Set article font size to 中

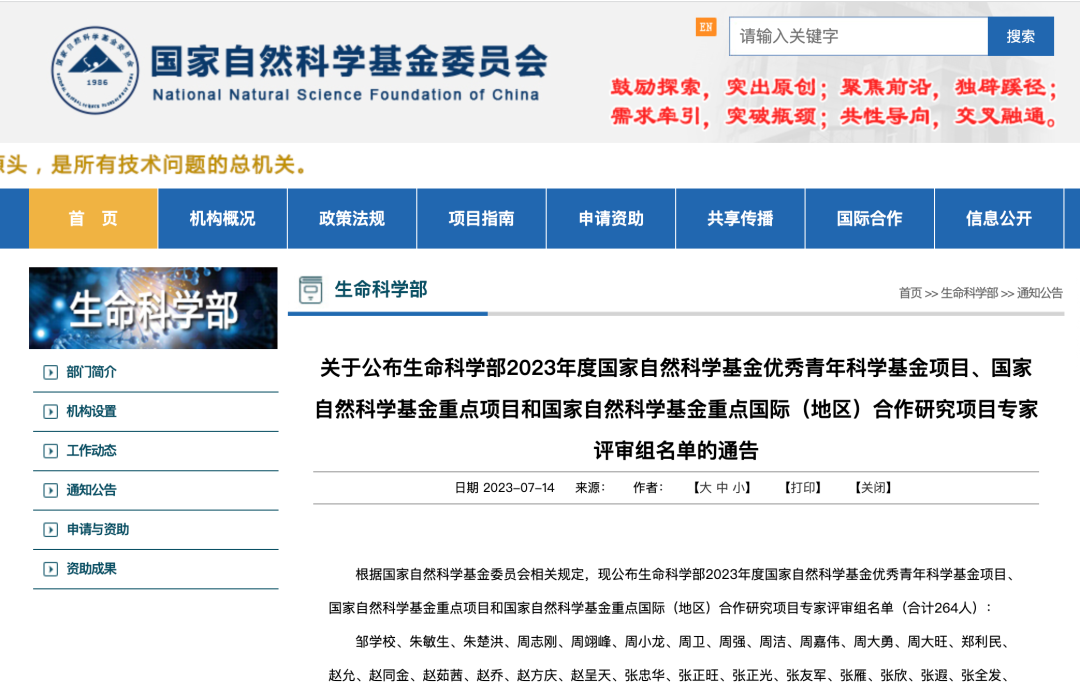tap(722, 488)
